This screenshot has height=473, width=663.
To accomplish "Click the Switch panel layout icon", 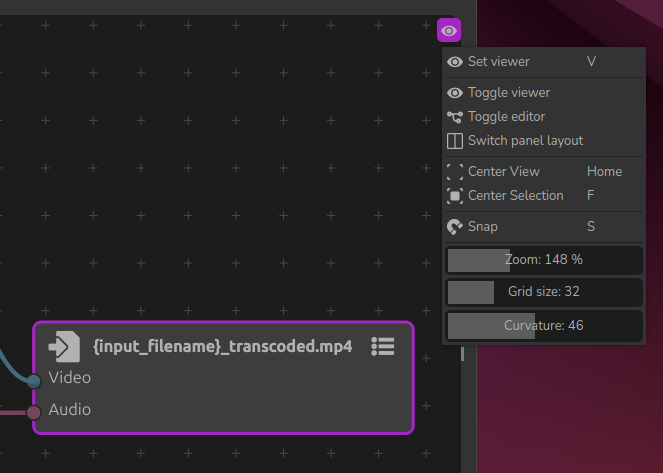I will [x=455, y=141].
